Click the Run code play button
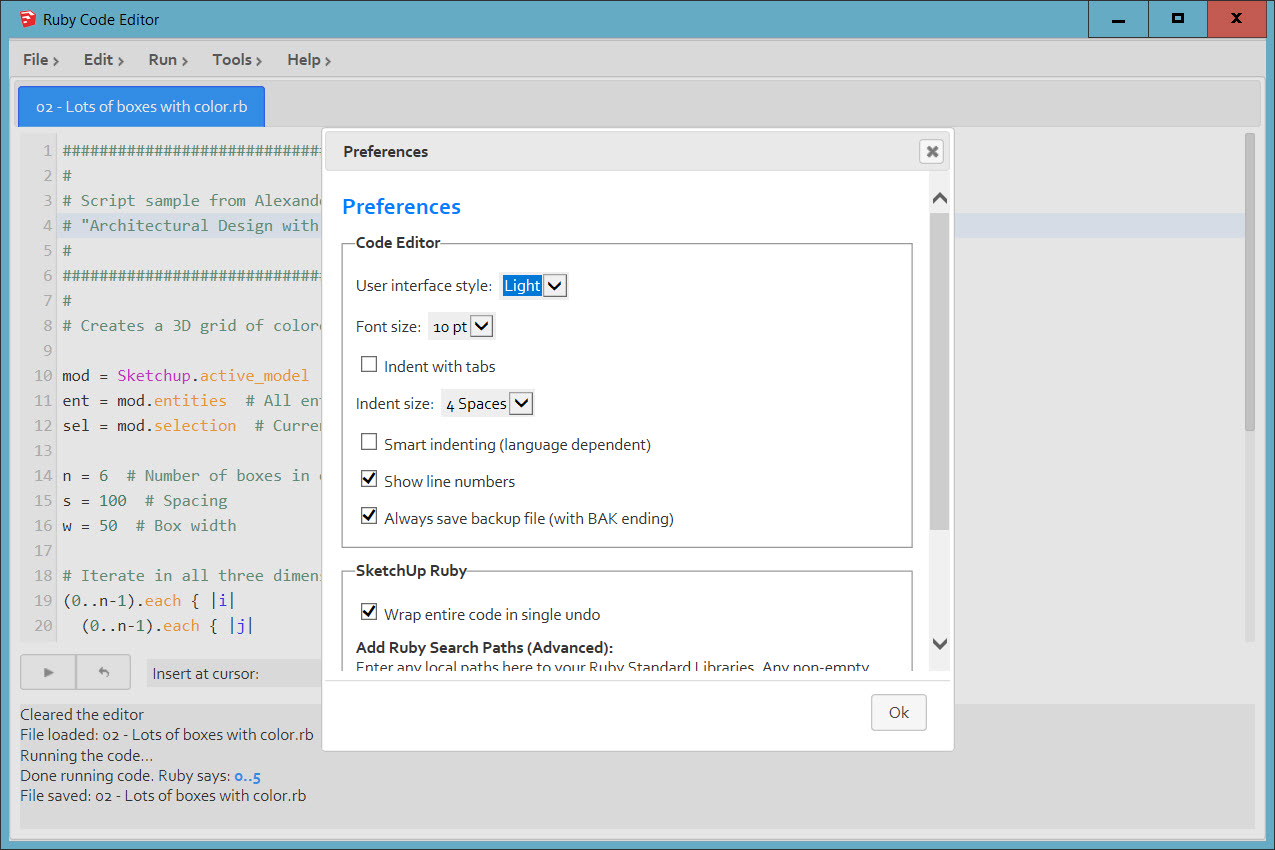Viewport: 1275px width, 850px height. (48, 673)
